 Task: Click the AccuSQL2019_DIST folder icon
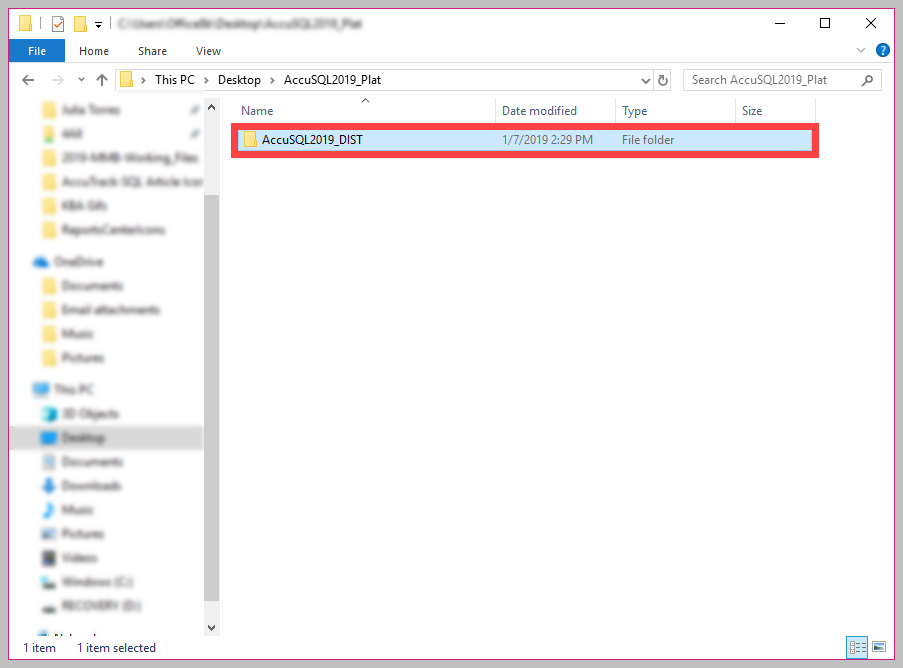(251, 139)
